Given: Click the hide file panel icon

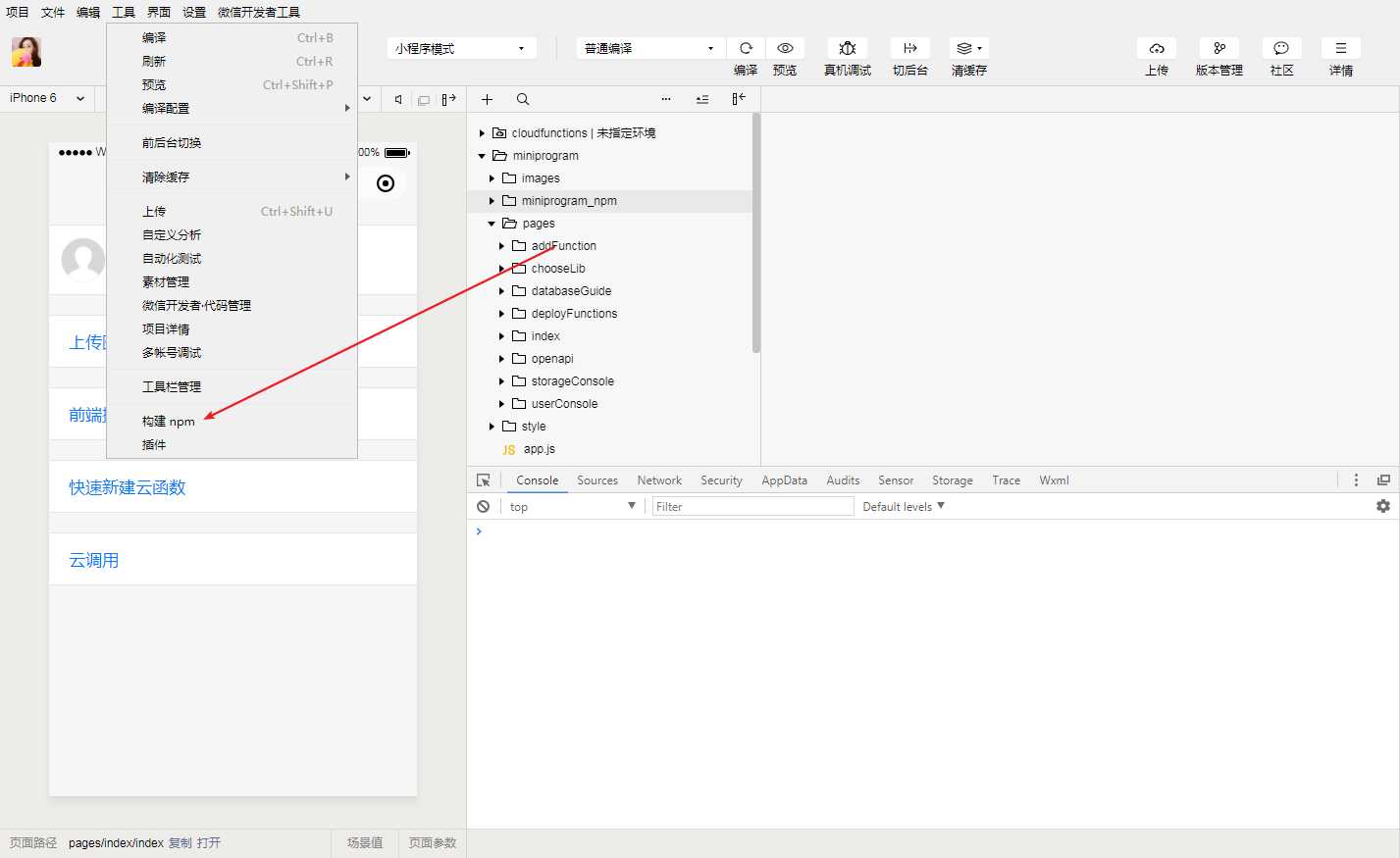Looking at the screenshot, I should coord(739,99).
